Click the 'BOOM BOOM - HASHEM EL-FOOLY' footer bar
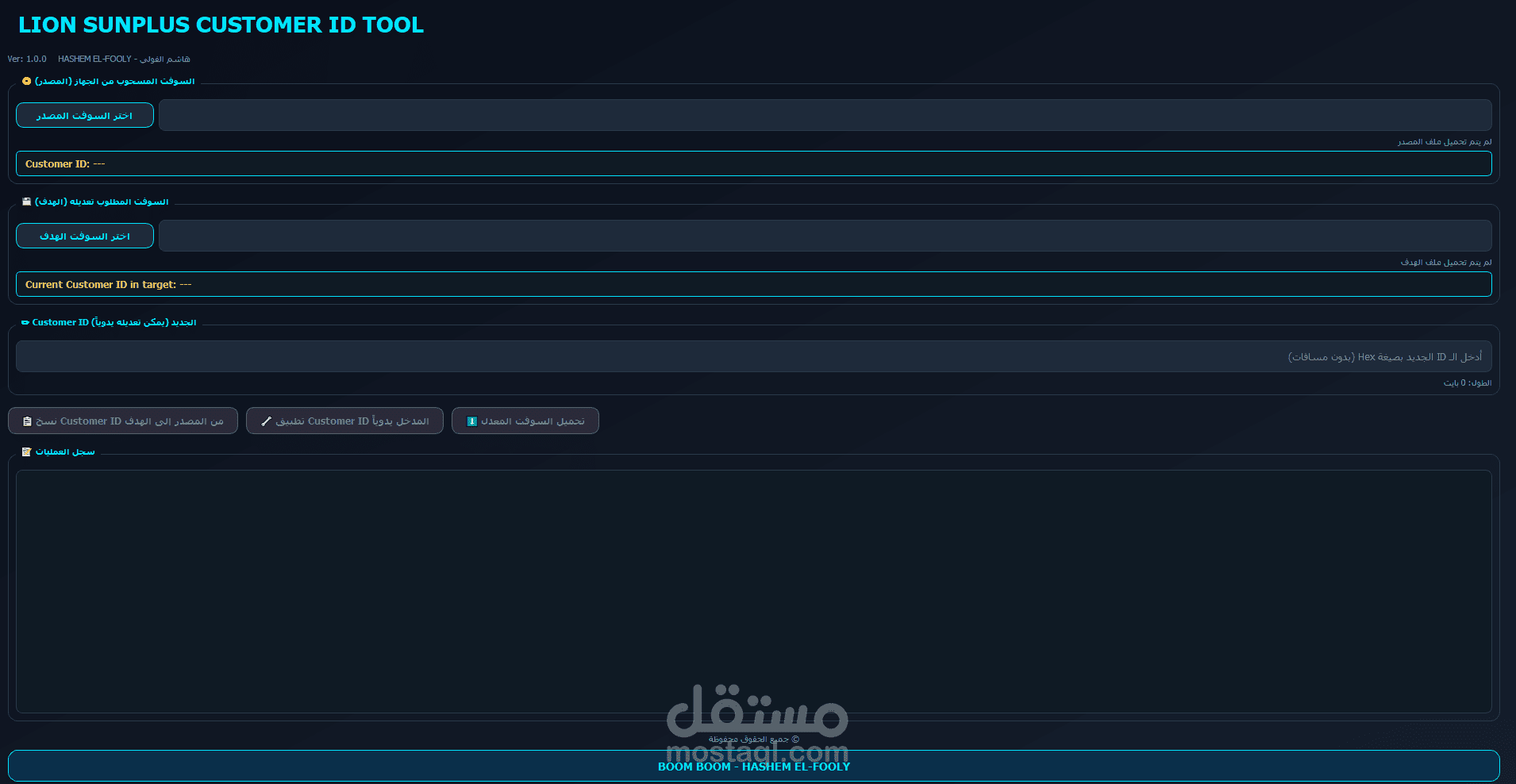 (753, 766)
